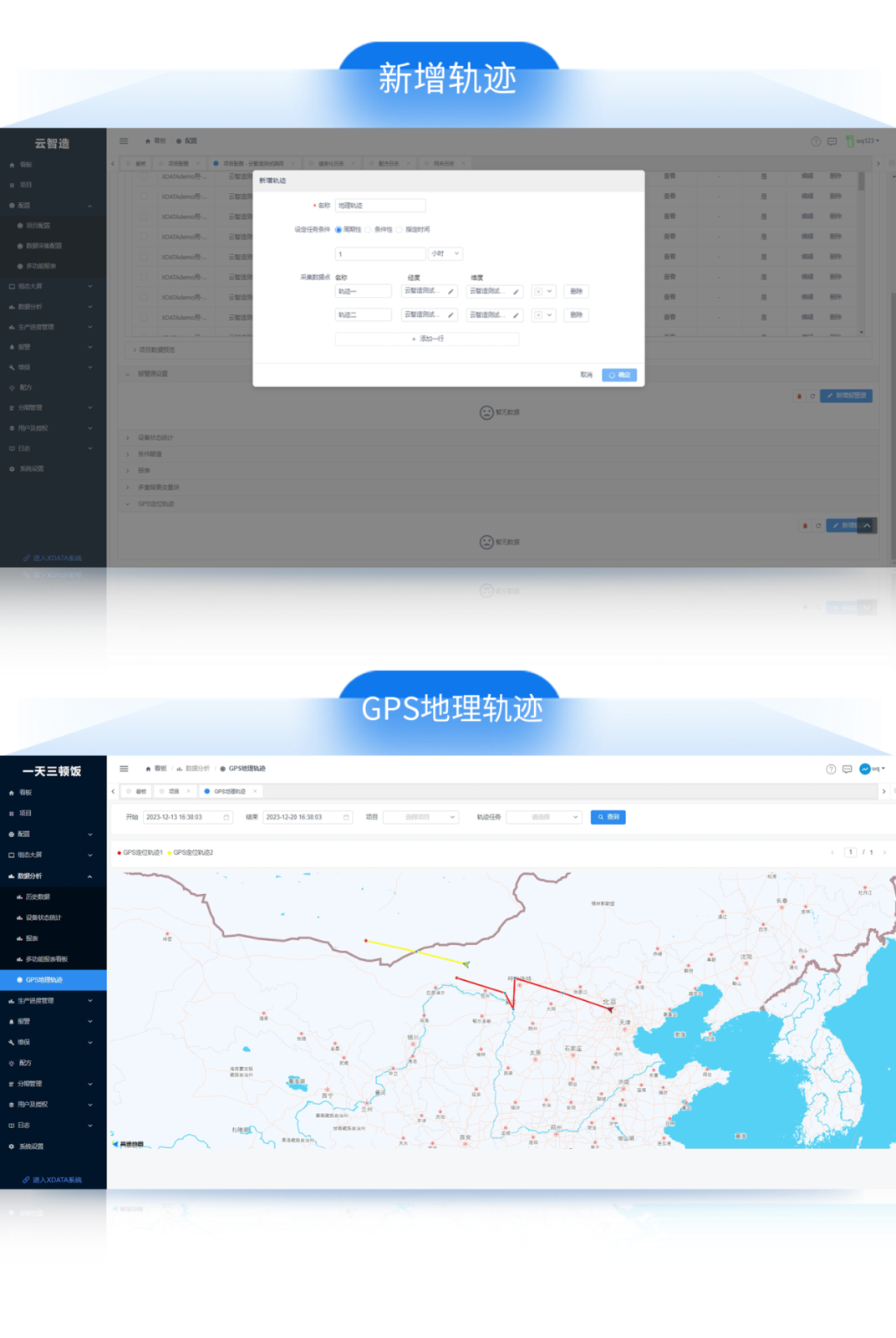
Task: Toggle hamburger menu in 一天三顿饭 screen
Action: [x=124, y=769]
